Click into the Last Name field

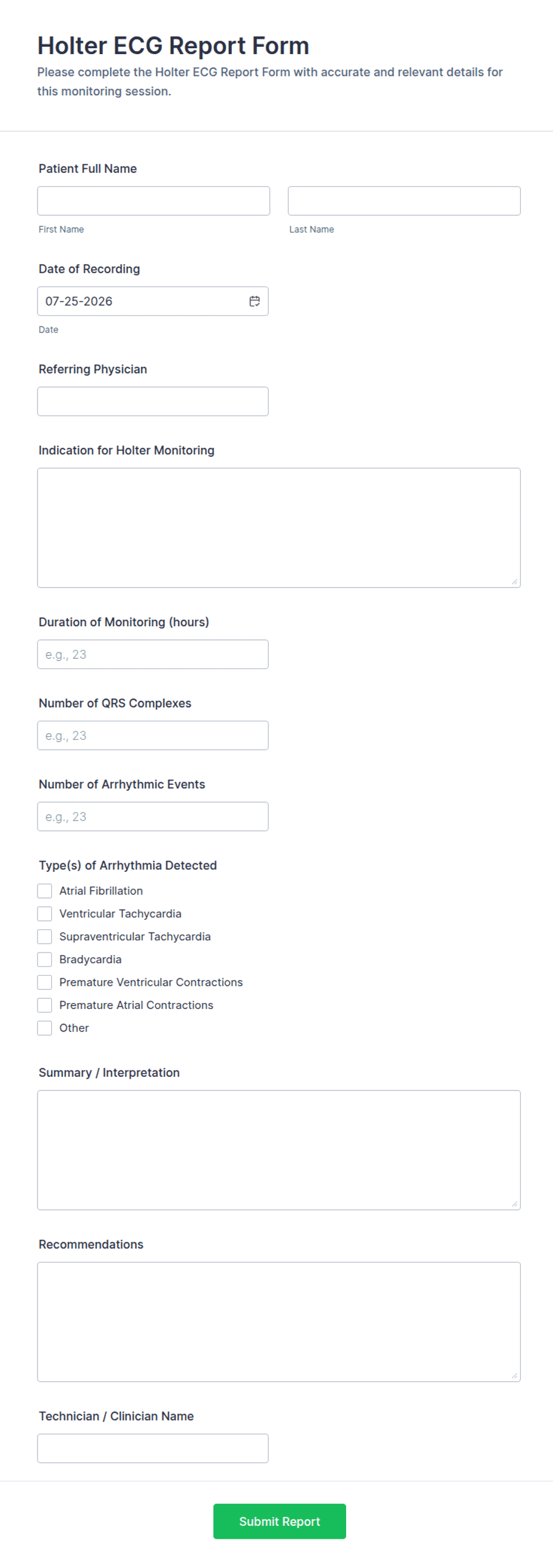coord(404,201)
